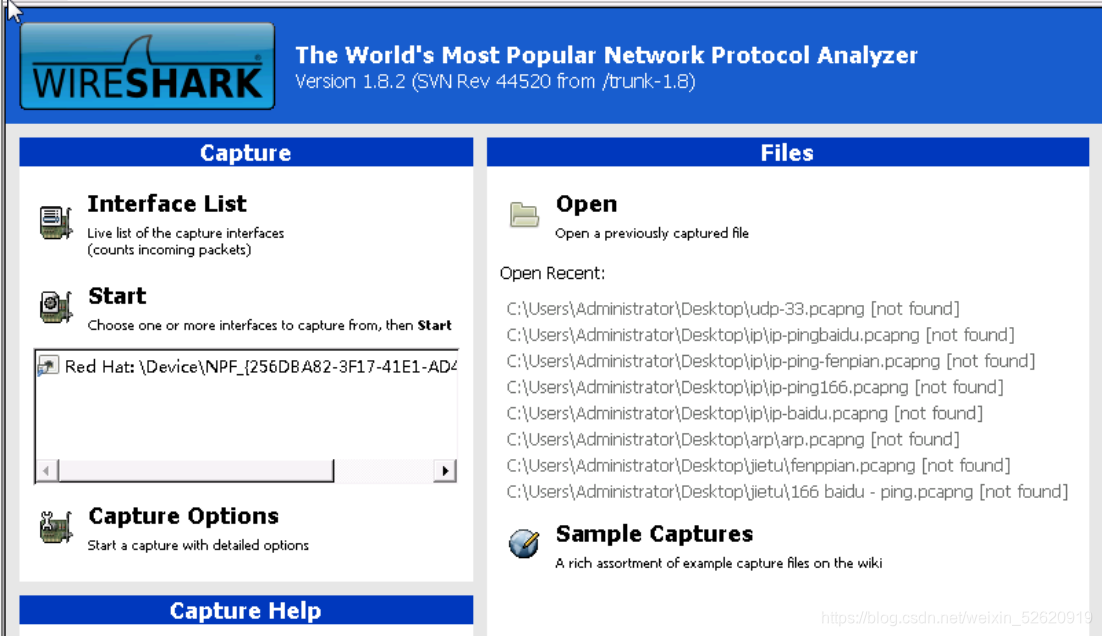Viewport: 1102px width, 636px height.
Task: Click 'Live list of the capture interfaces' description
Action: pyautogui.click(x=186, y=233)
